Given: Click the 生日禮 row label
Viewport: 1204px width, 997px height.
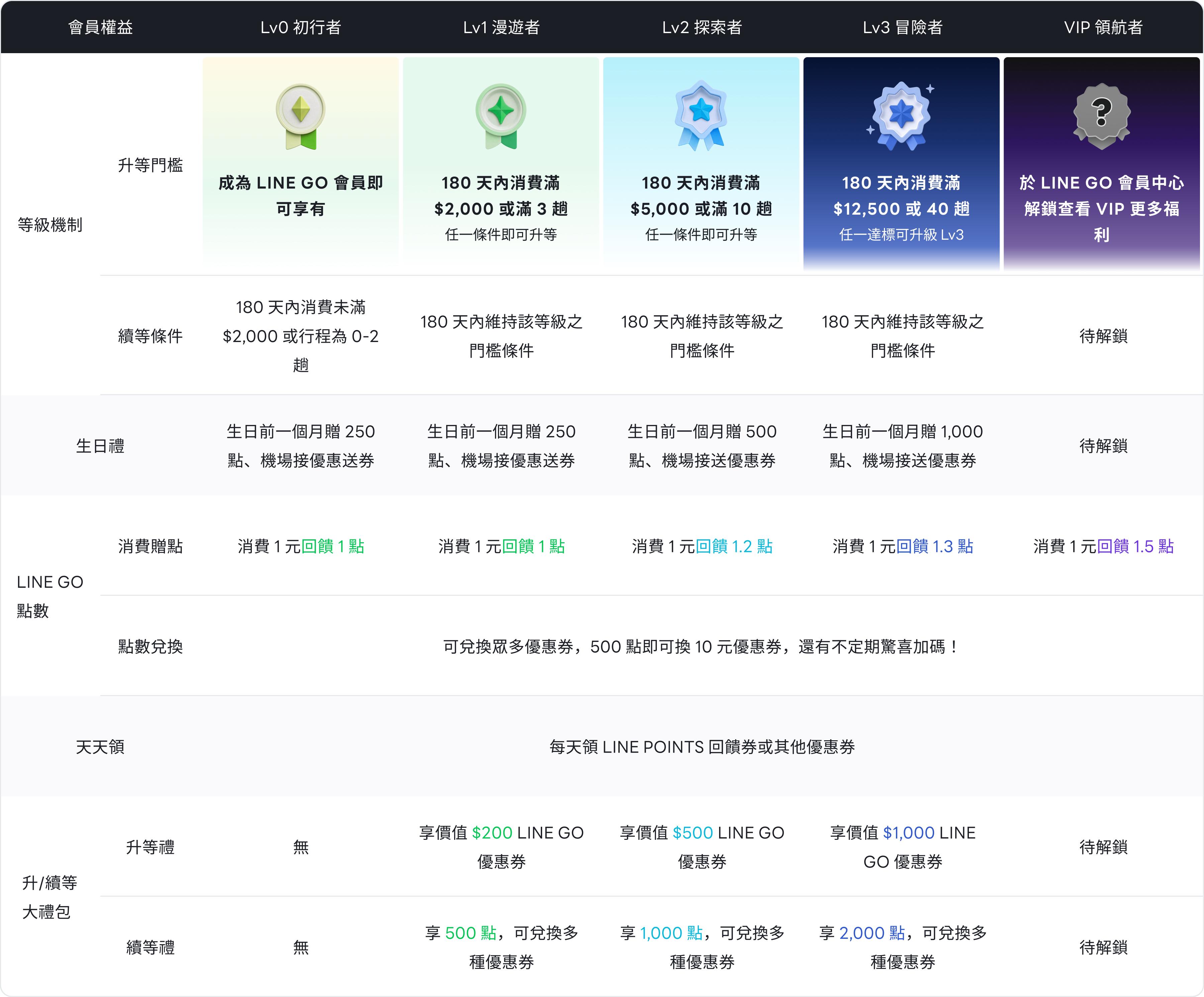Looking at the screenshot, I should pos(100,446).
